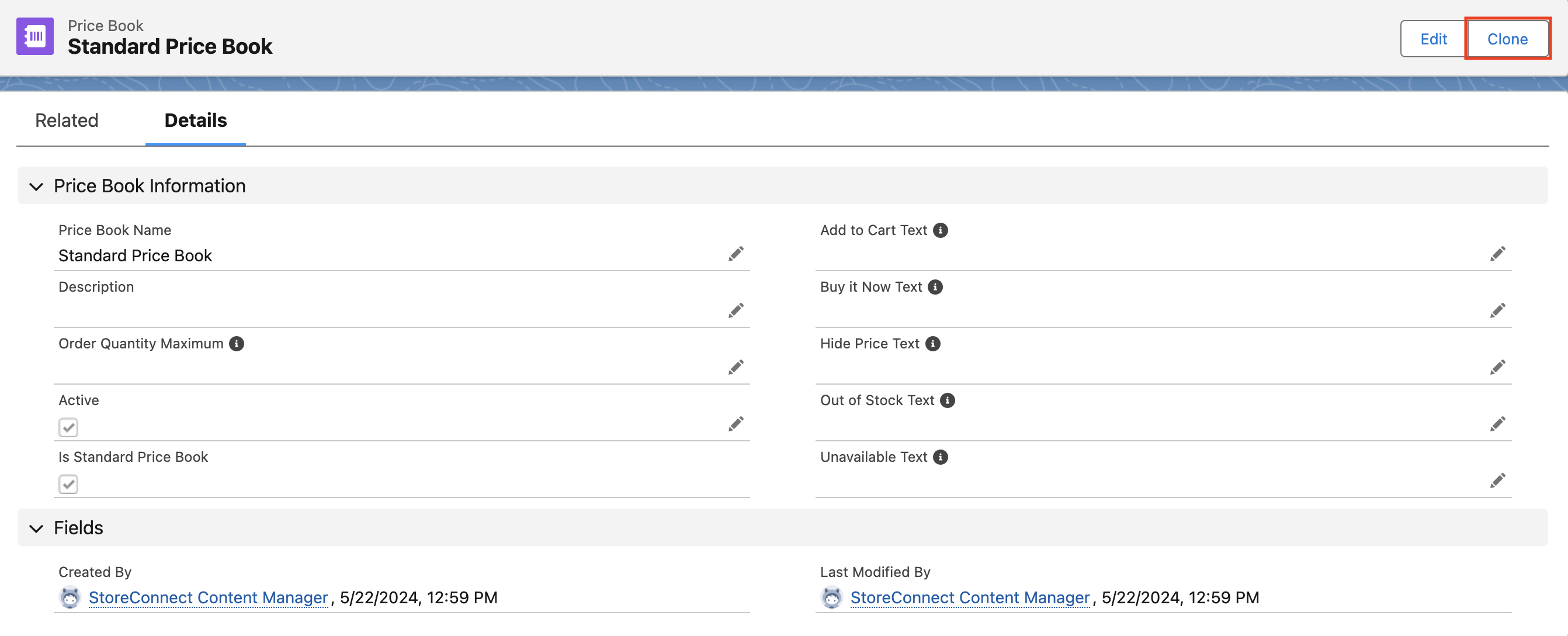
Task: Open StoreConnect Content Manager link under Last Modified By
Action: [970, 597]
